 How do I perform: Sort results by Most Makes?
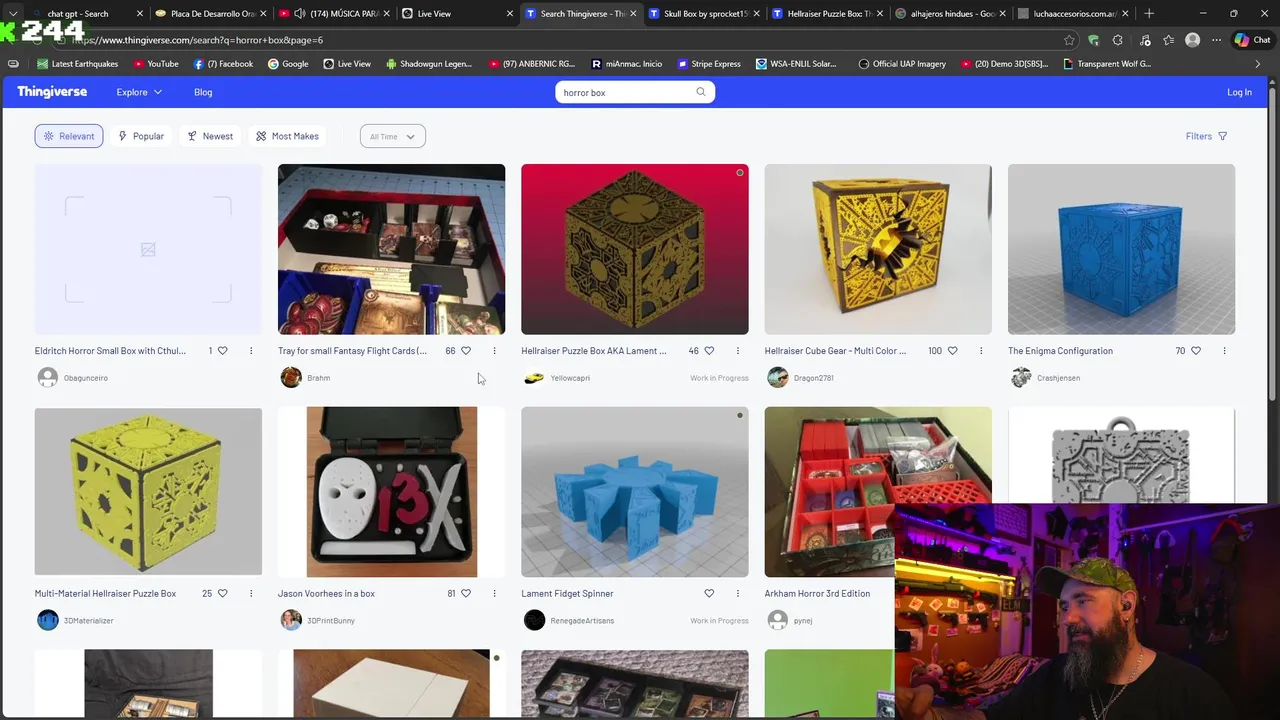click(287, 136)
